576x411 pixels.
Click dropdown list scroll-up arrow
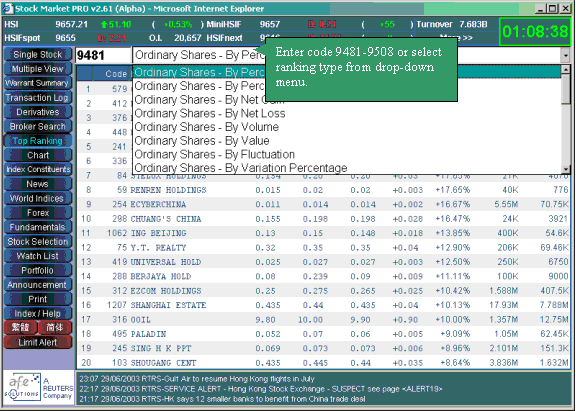point(566,69)
